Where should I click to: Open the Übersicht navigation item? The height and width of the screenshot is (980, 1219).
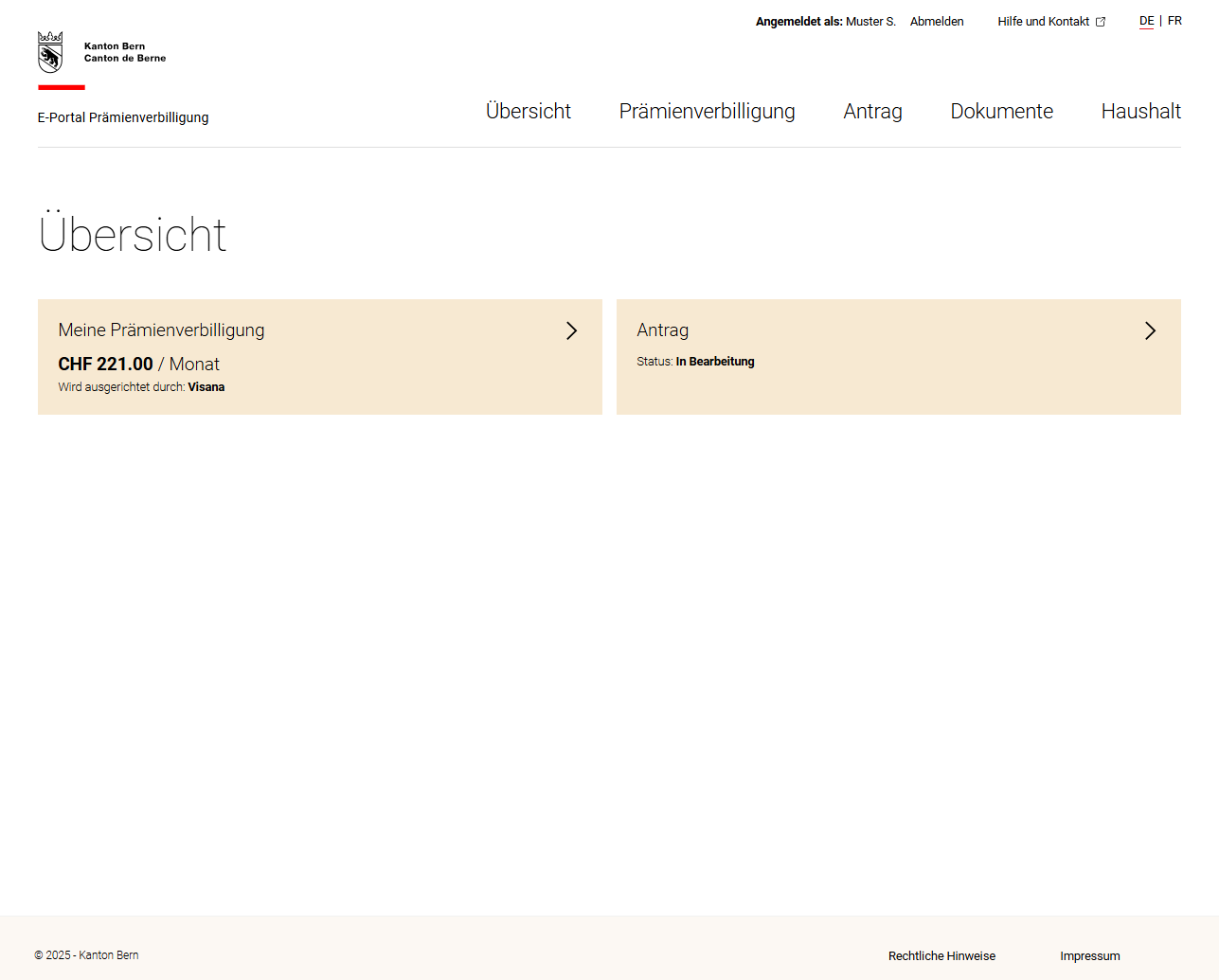[x=528, y=112]
